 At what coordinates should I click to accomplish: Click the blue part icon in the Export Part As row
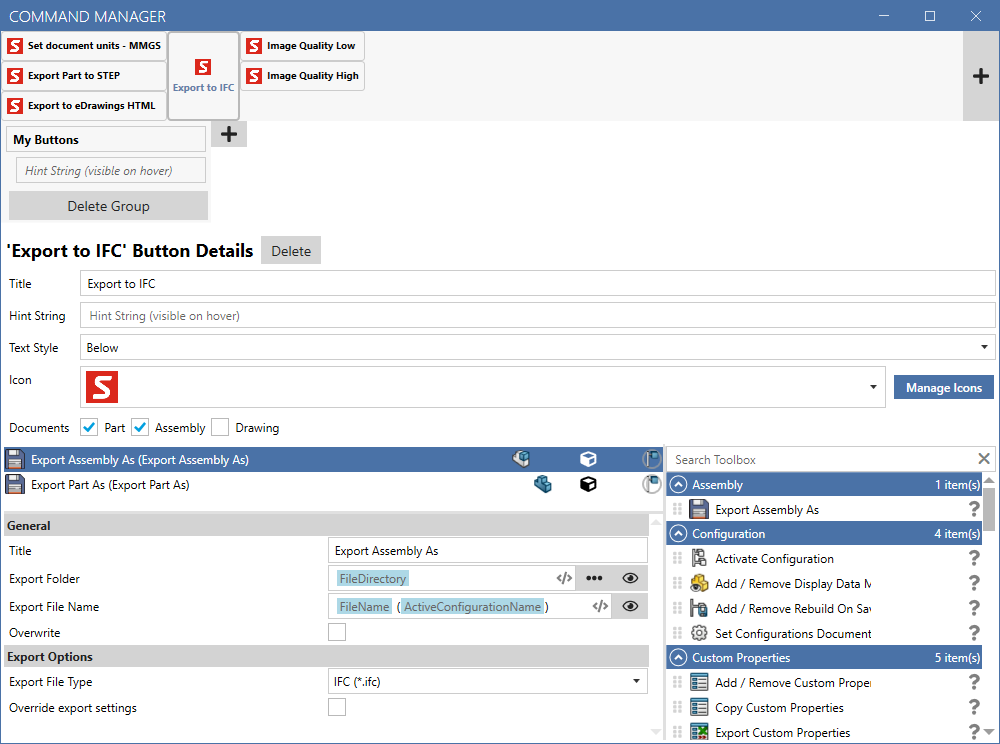click(x=543, y=485)
